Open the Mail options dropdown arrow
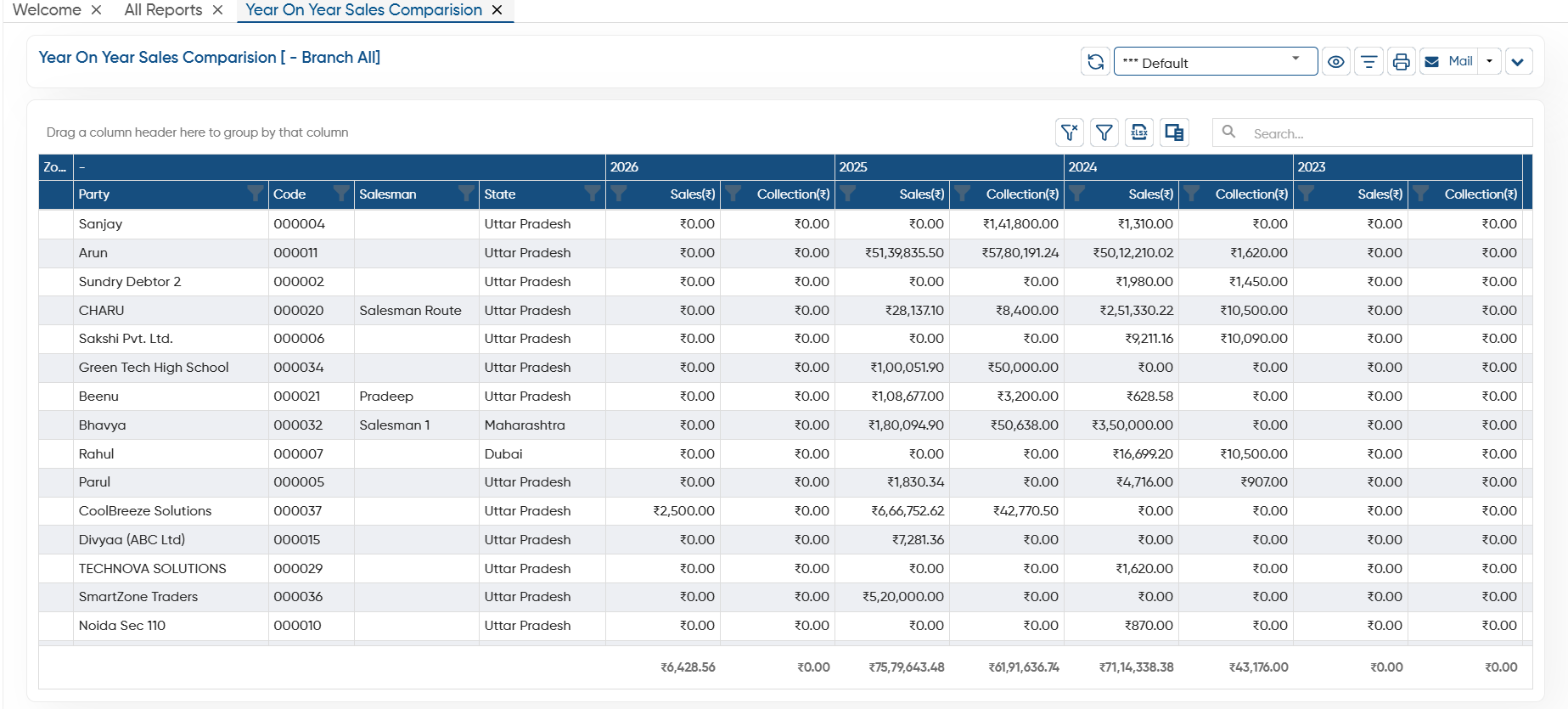This screenshot has width=1568, height=709. pyautogui.click(x=1490, y=62)
